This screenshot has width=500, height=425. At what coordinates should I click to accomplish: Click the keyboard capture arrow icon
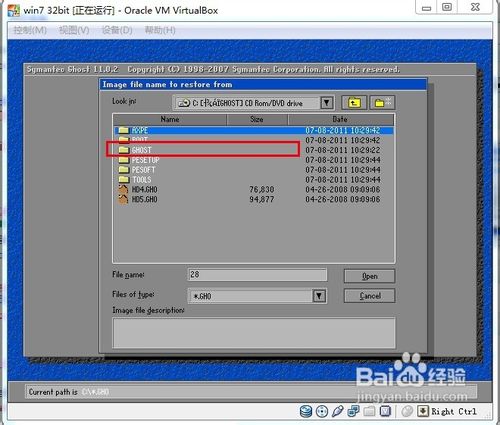pos(423,411)
